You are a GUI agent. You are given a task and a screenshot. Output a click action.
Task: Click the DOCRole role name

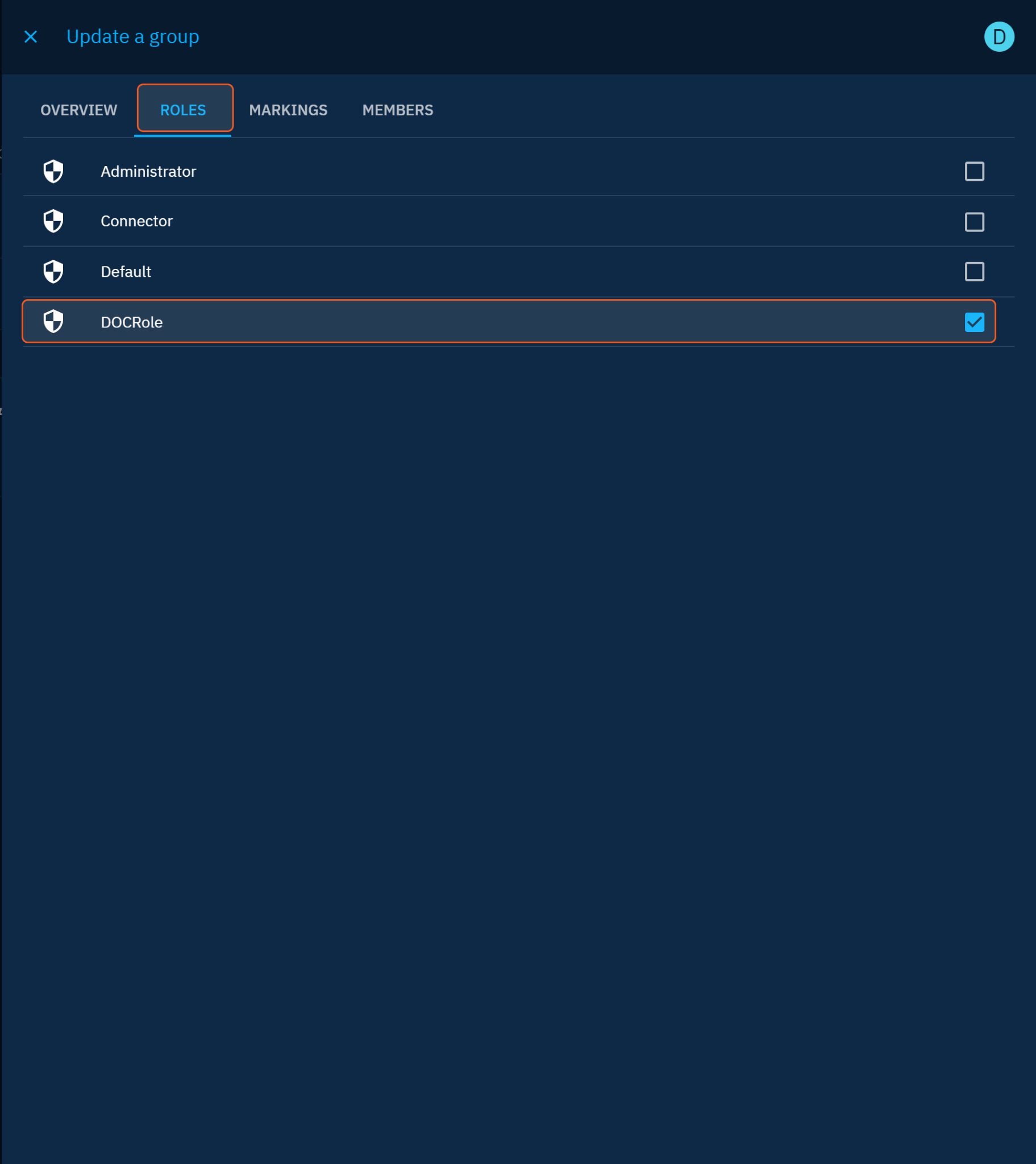pyautogui.click(x=132, y=322)
